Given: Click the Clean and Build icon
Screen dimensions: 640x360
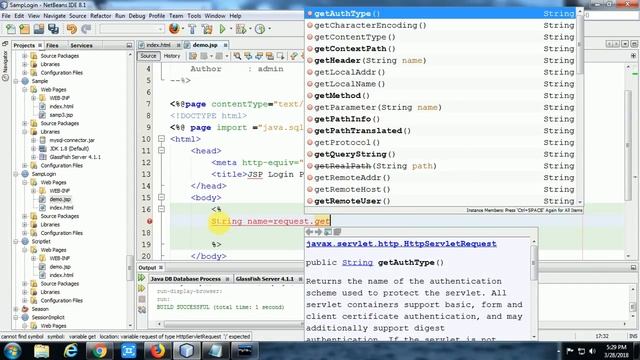Looking at the screenshot, I should coord(207,29).
